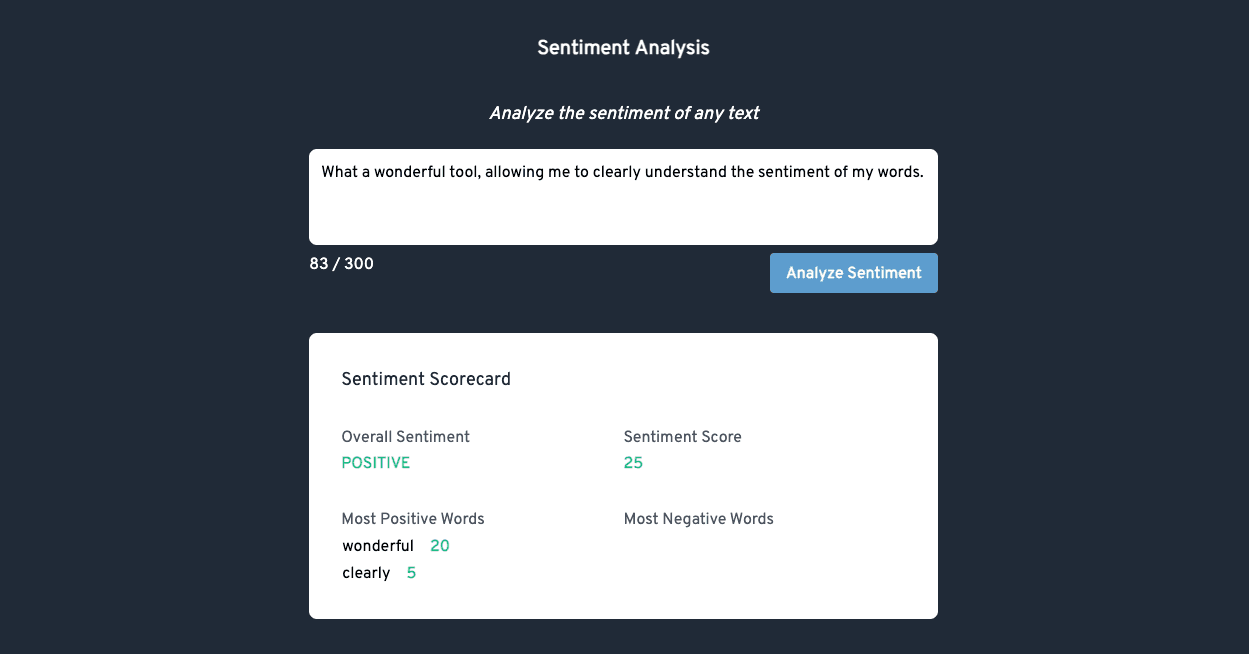Click 'wonderful' in the positive words list
Screen dimensions: 1249x654
(377, 546)
